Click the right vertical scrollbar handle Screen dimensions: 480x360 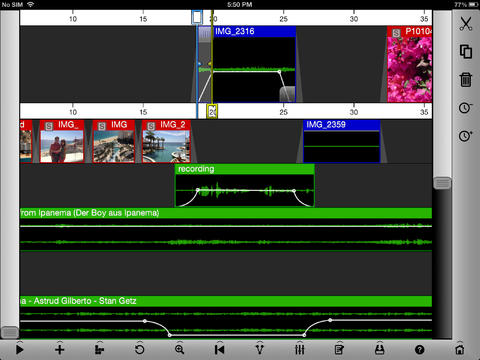coord(442,183)
